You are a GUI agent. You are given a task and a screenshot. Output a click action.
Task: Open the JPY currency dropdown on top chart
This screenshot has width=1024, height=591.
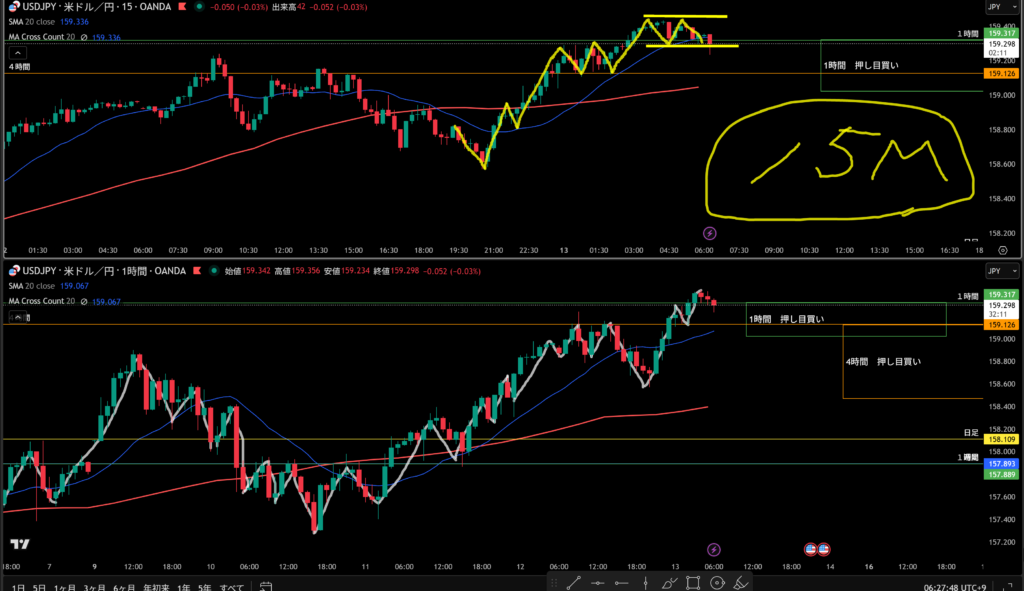coord(994,7)
